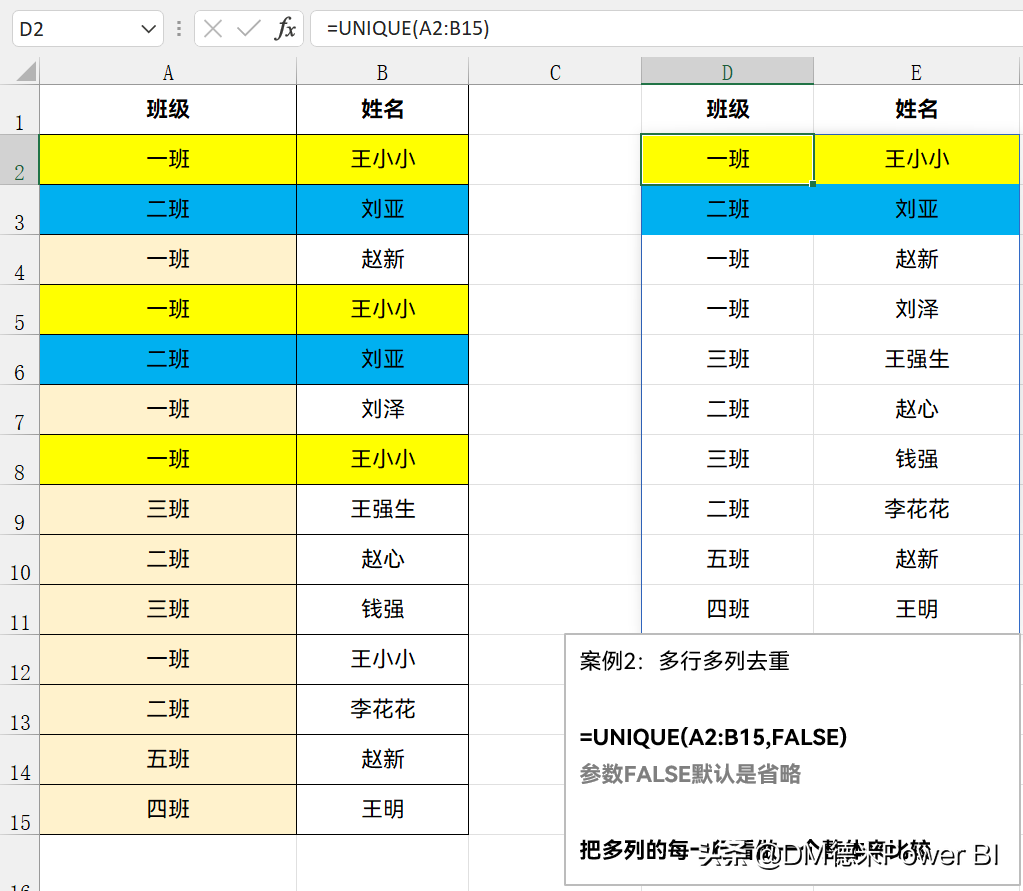Click cell E11 containing 王明
The image size is (1023, 891).
[917, 609]
